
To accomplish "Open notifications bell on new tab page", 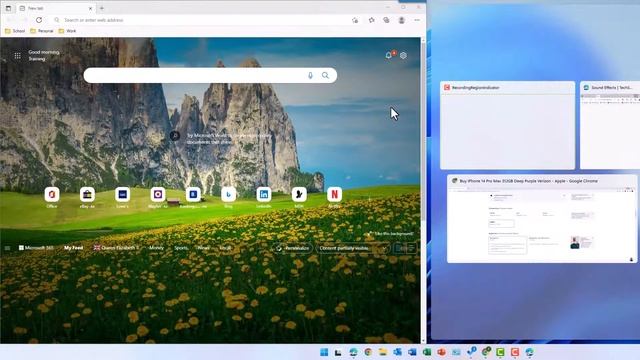I will (x=389, y=56).
